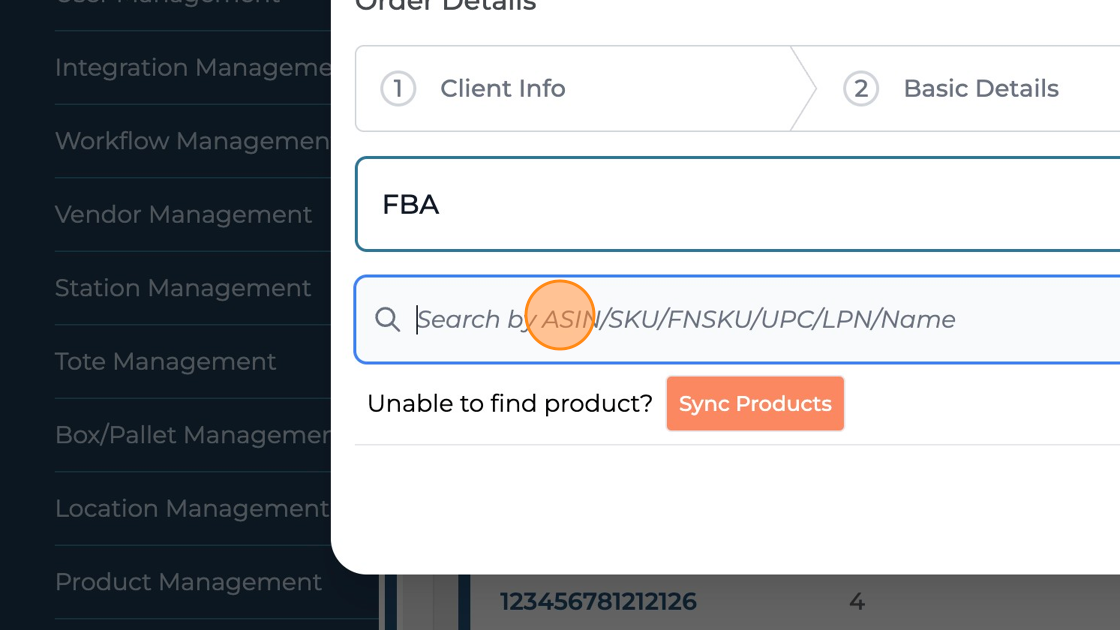Click the Order Details heading
The image size is (1120, 630).
pyautogui.click(x=445, y=5)
